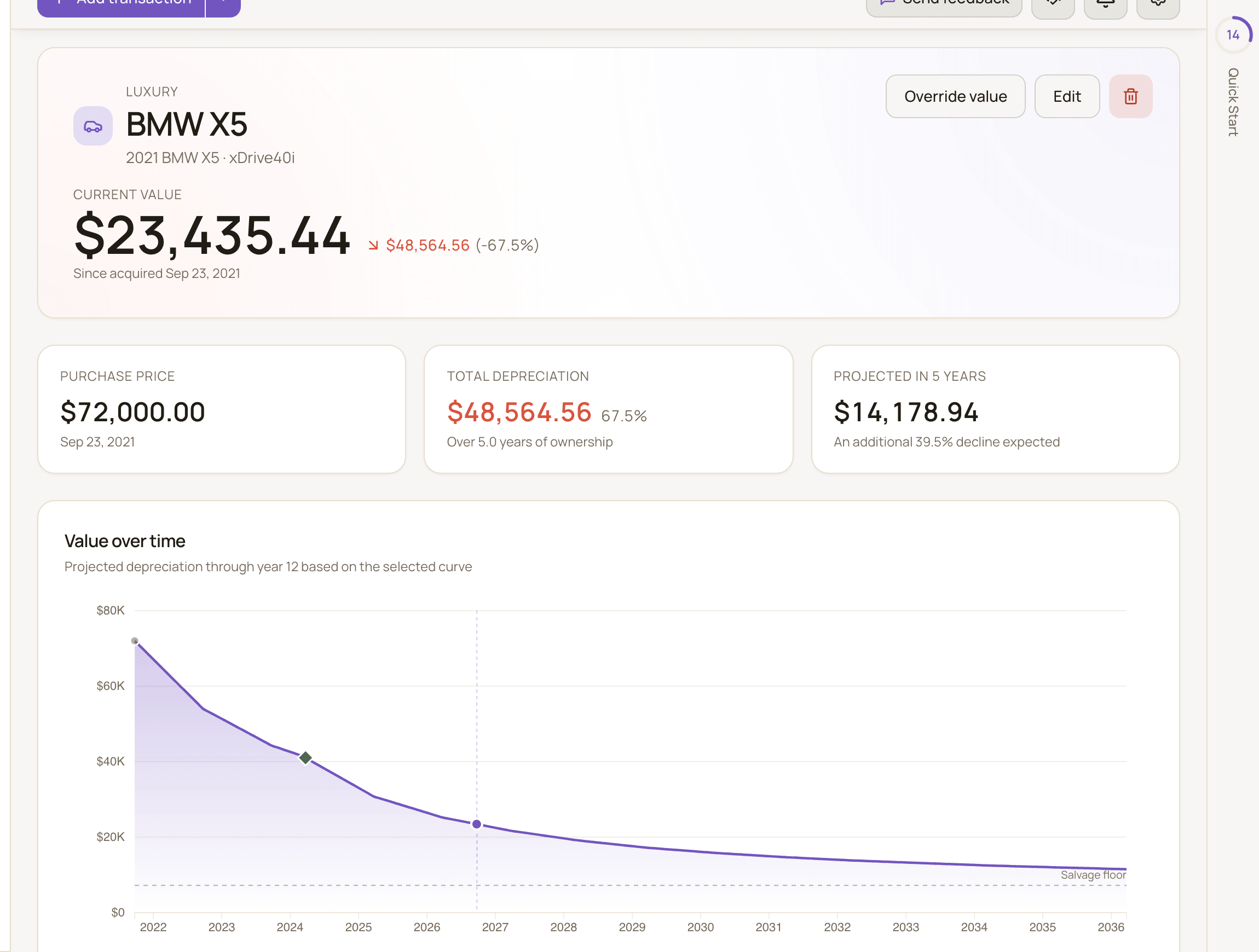1259x952 pixels.
Task: Click 'Since acquired Sep 23, 2021' text
Action: point(157,274)
